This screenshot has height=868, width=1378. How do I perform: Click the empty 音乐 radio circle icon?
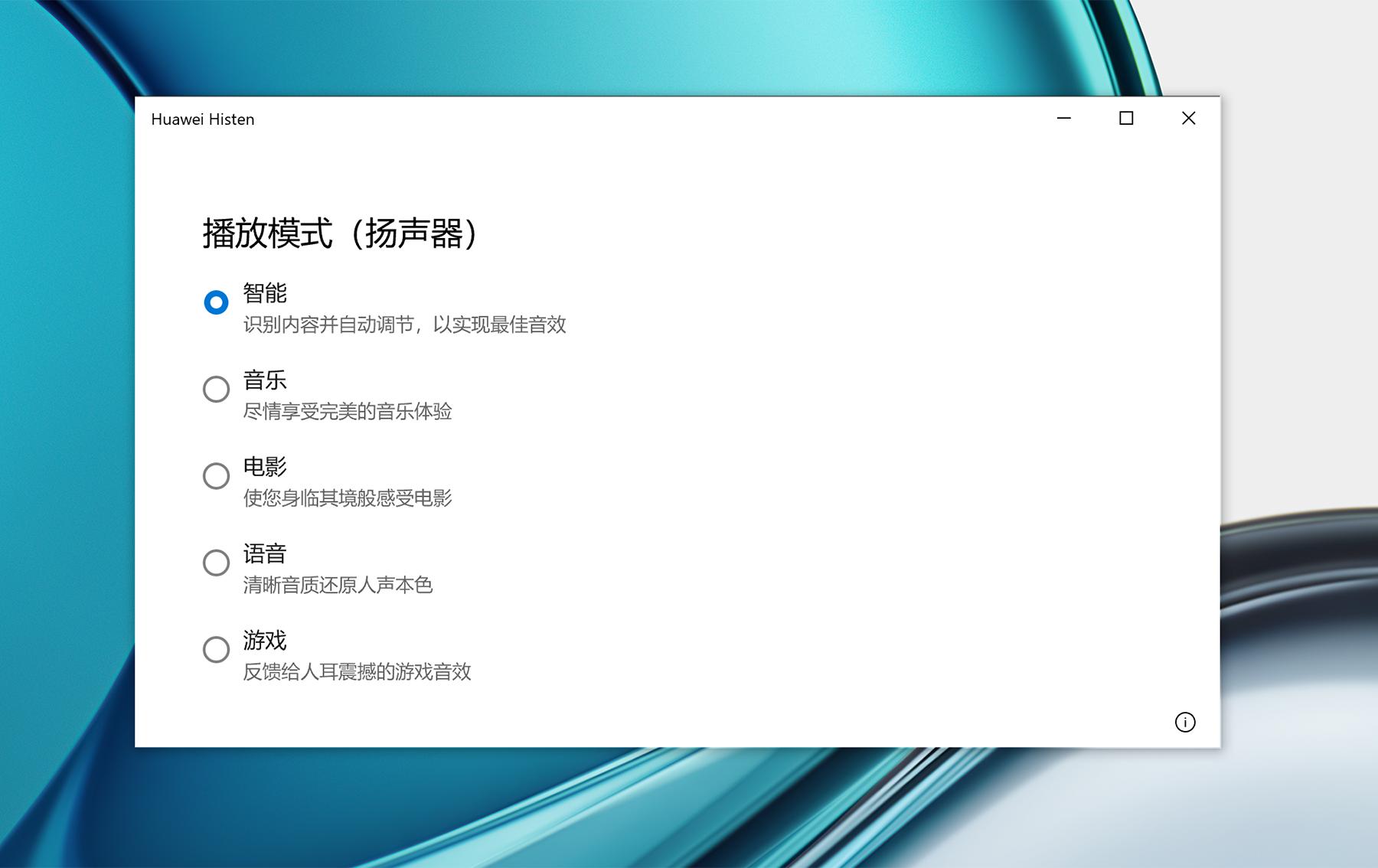click(217, 389)
